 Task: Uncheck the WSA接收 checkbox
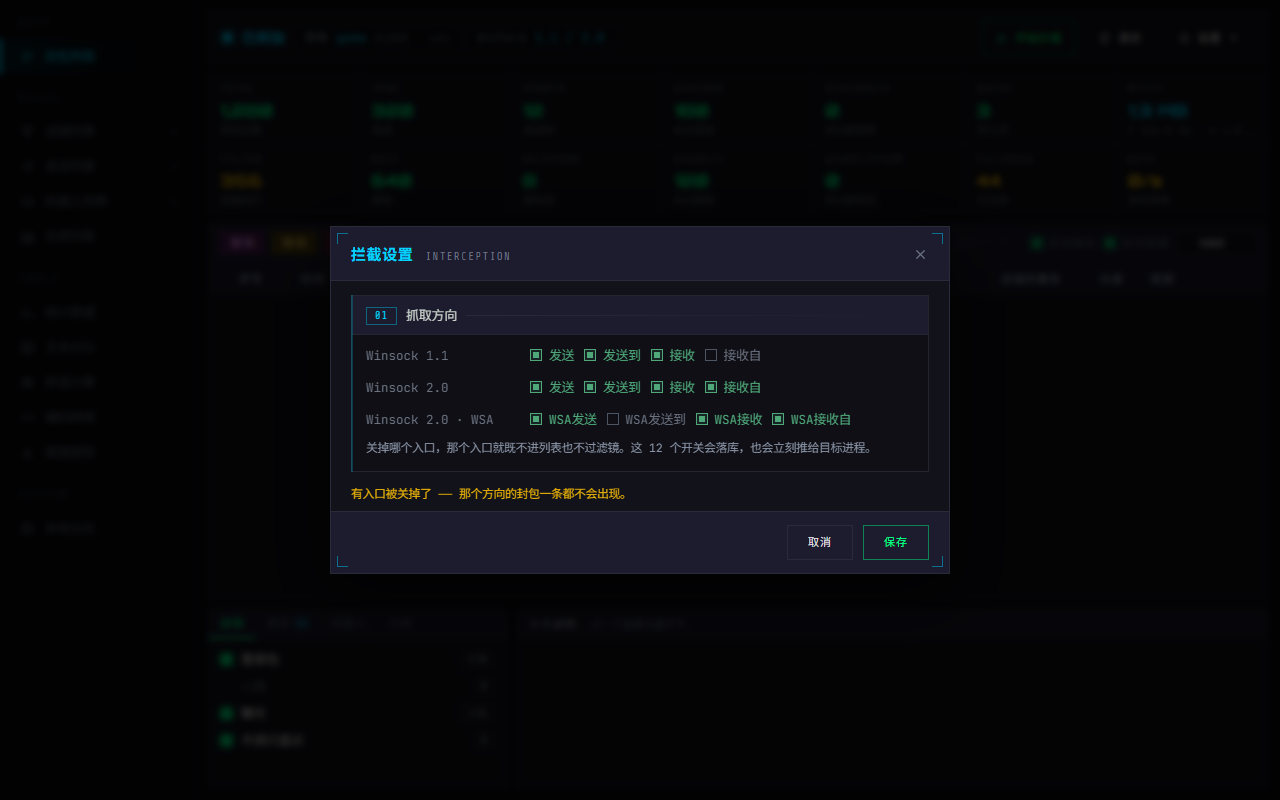point(702,419)
